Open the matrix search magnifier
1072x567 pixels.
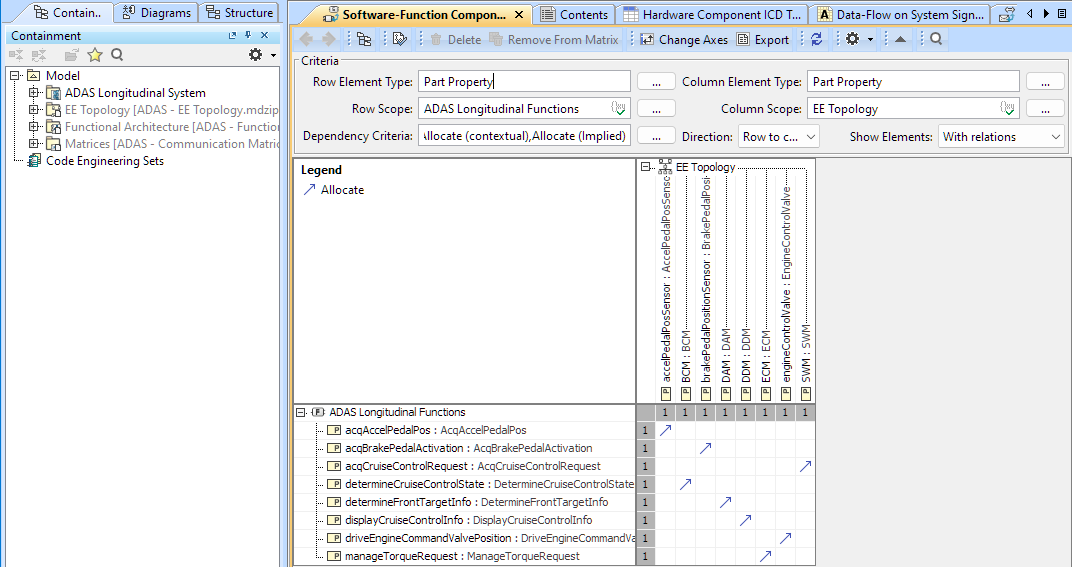point(935,39)
